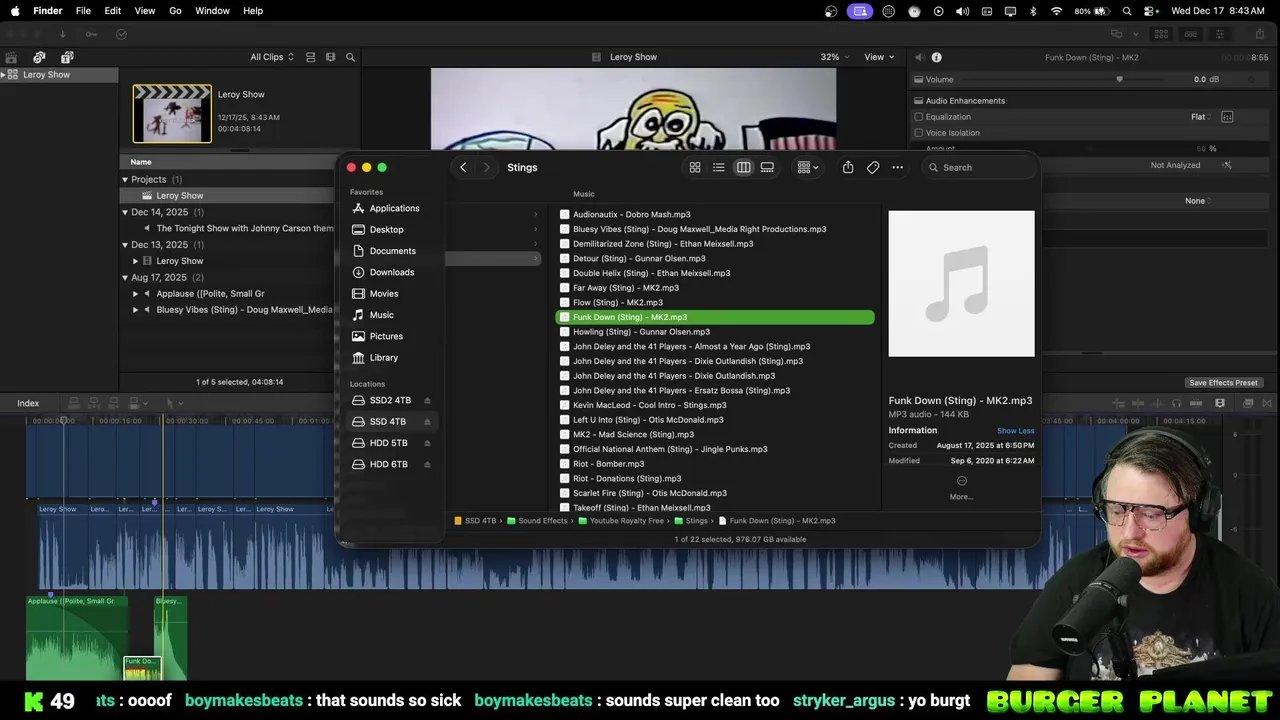Auto-analyze audio with magic wand icon
The image size is (1280, 720).
[1227, 165]
